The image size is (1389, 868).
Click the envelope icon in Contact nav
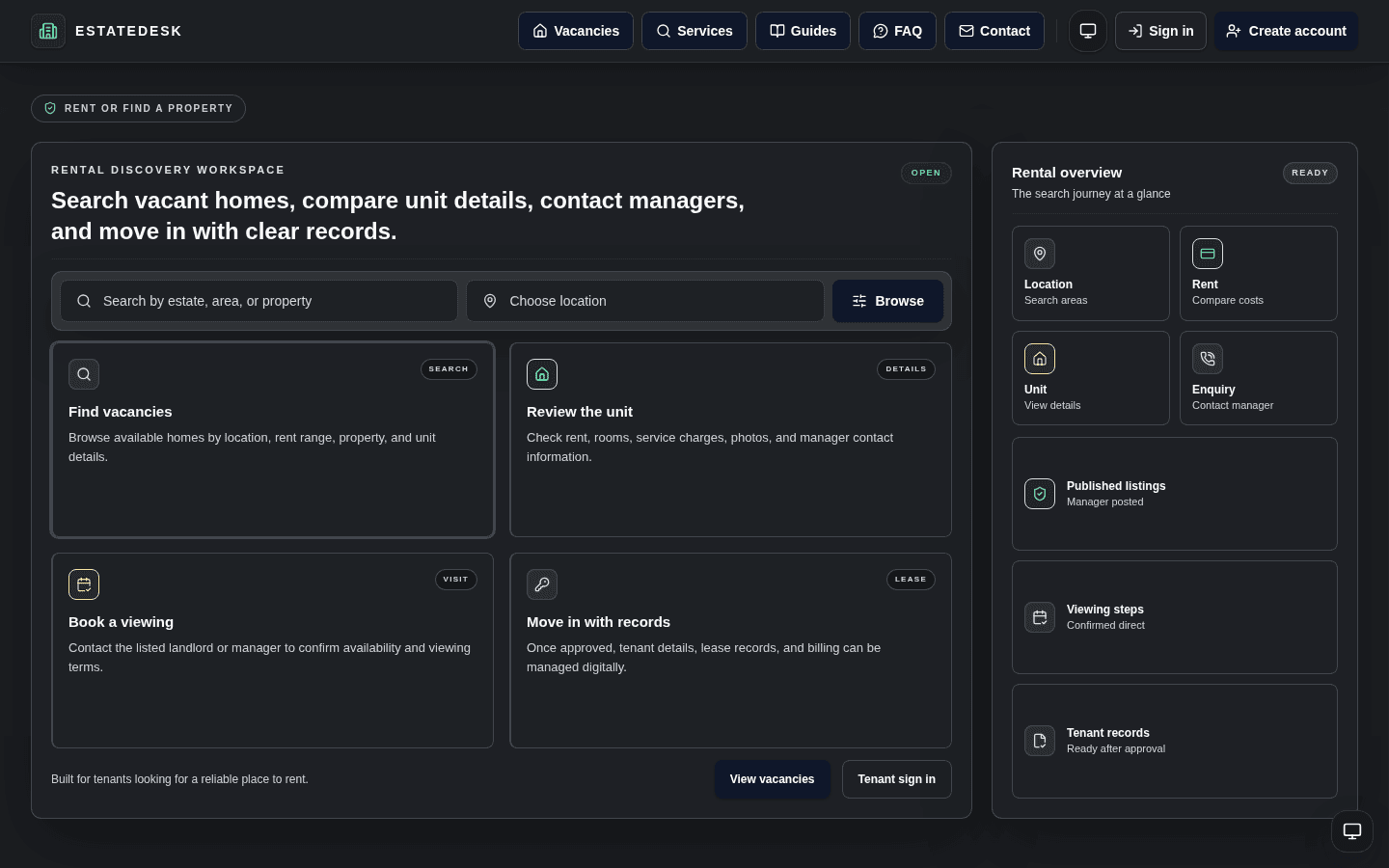click(x=967, y=31)
